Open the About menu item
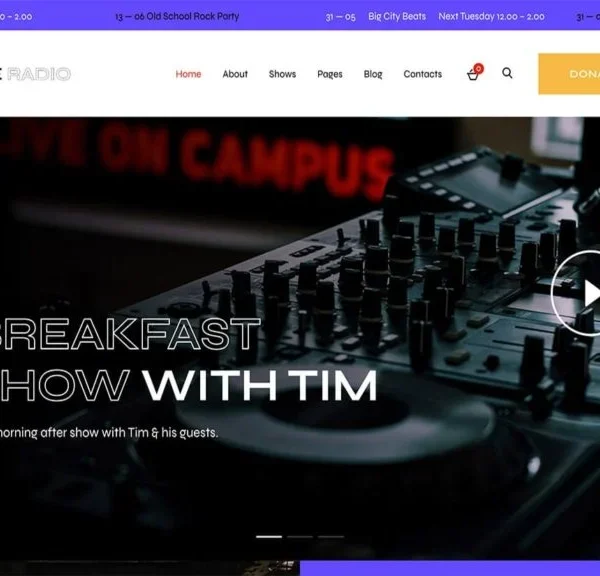 [x=235, y=74]
